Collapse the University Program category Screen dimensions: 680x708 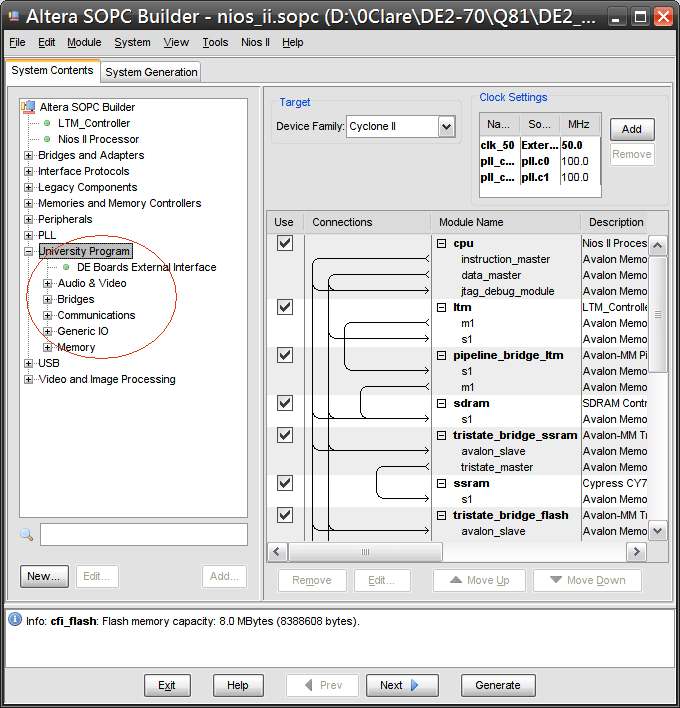[x=28, y=252]
